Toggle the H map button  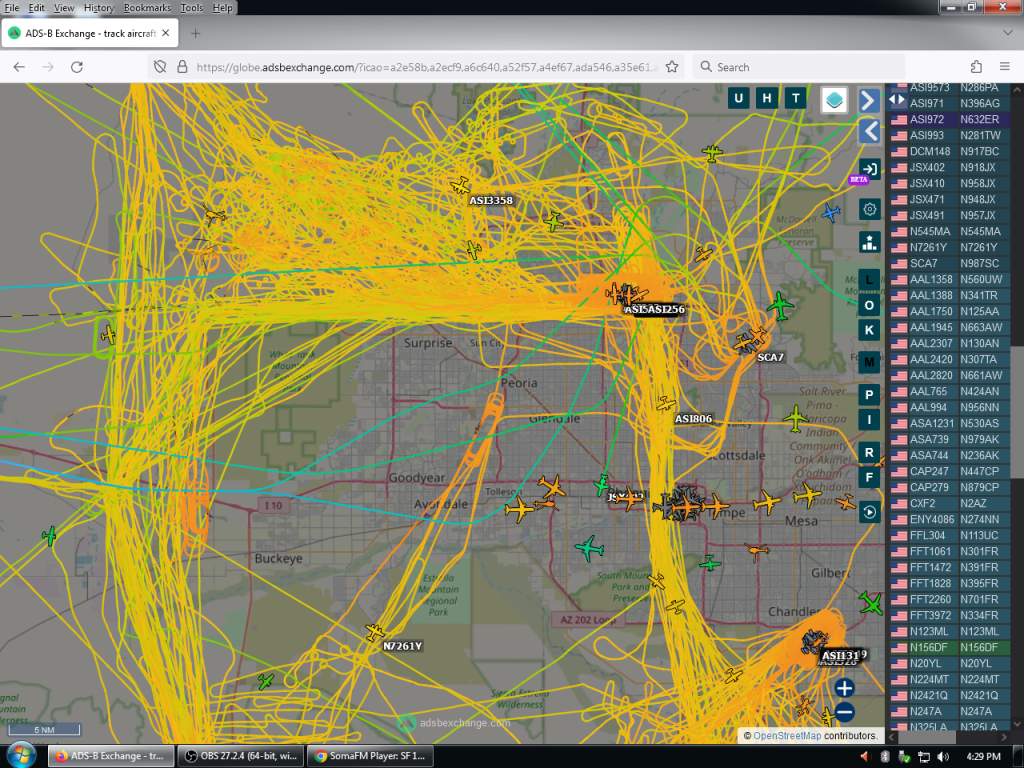(767, 98)
